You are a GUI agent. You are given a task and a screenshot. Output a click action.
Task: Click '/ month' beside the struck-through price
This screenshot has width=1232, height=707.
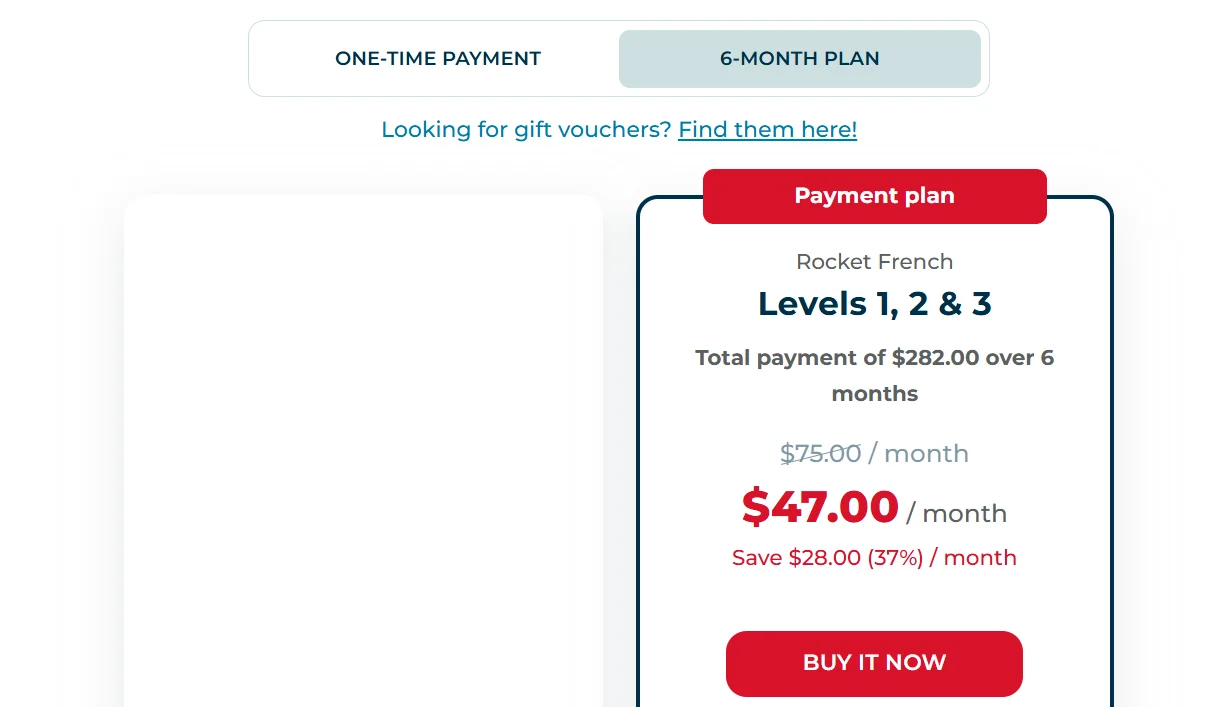pyautogui.click(x=919, y=454)
